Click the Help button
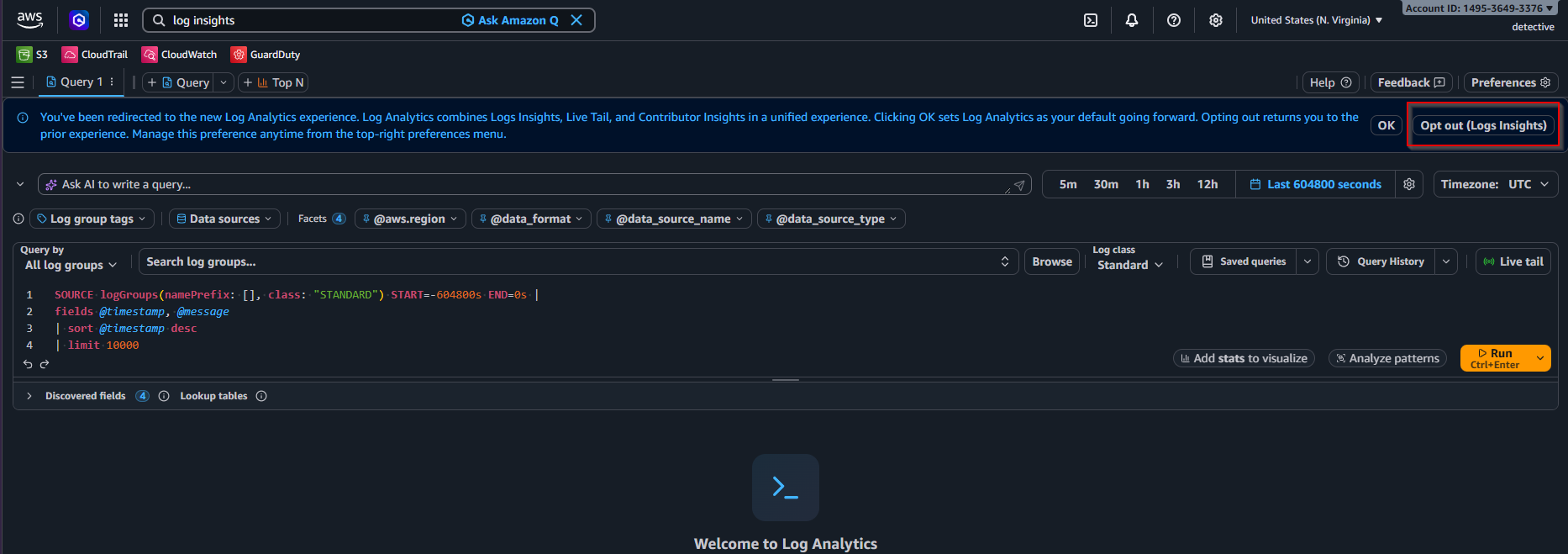Viewport: 1568px width, 554px height. [x=1330, y=82]
